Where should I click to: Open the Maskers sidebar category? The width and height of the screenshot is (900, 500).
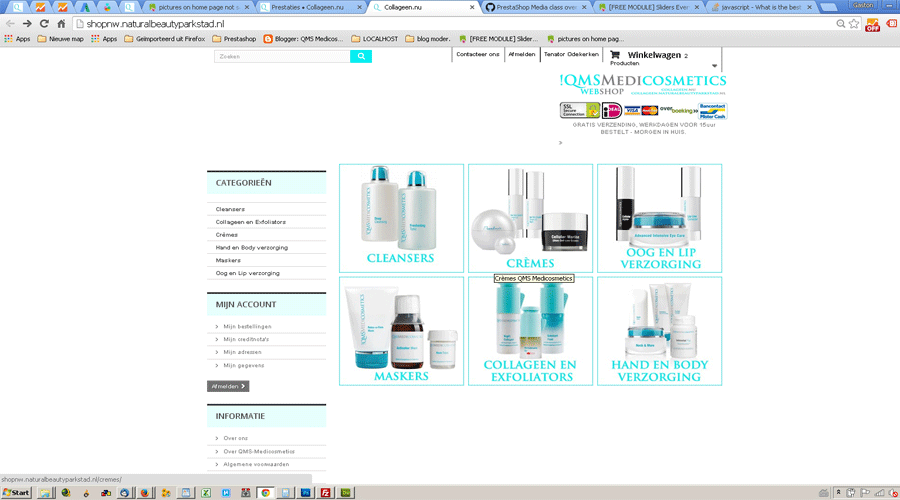point(228,260)
